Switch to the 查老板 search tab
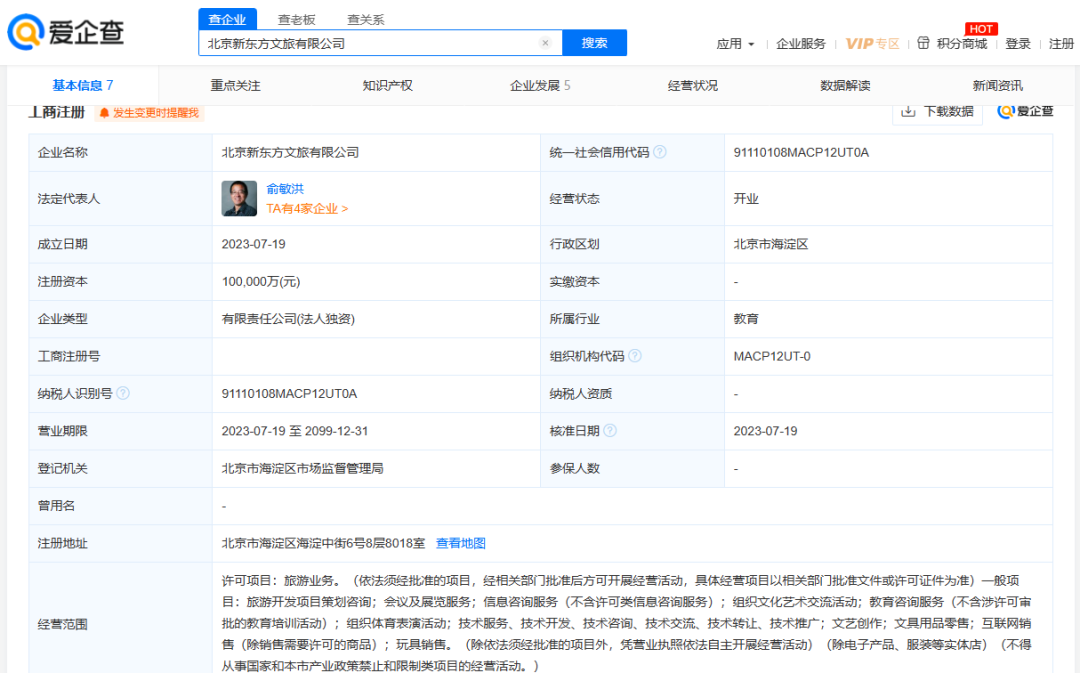 point(296,19)
